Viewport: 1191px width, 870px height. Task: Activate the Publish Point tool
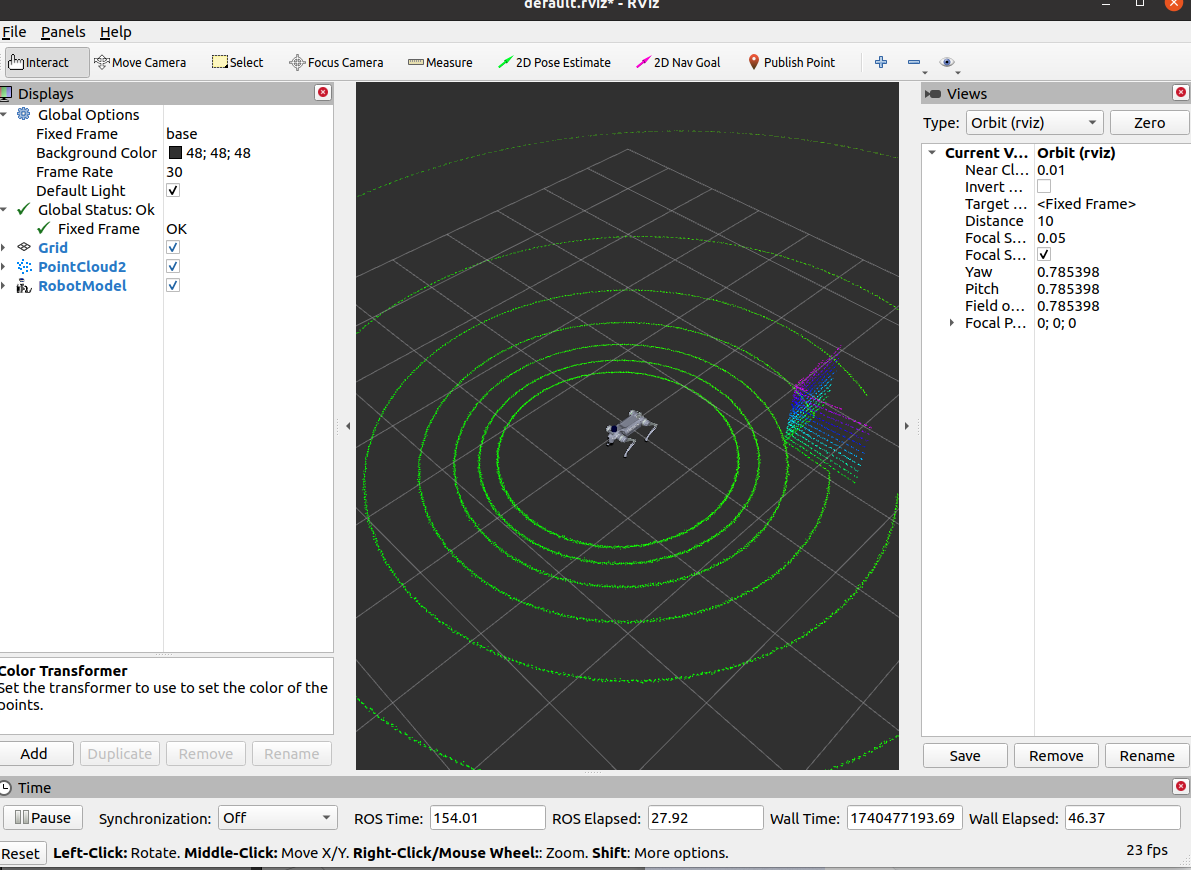pyautogui.click(x=791, y=62)
